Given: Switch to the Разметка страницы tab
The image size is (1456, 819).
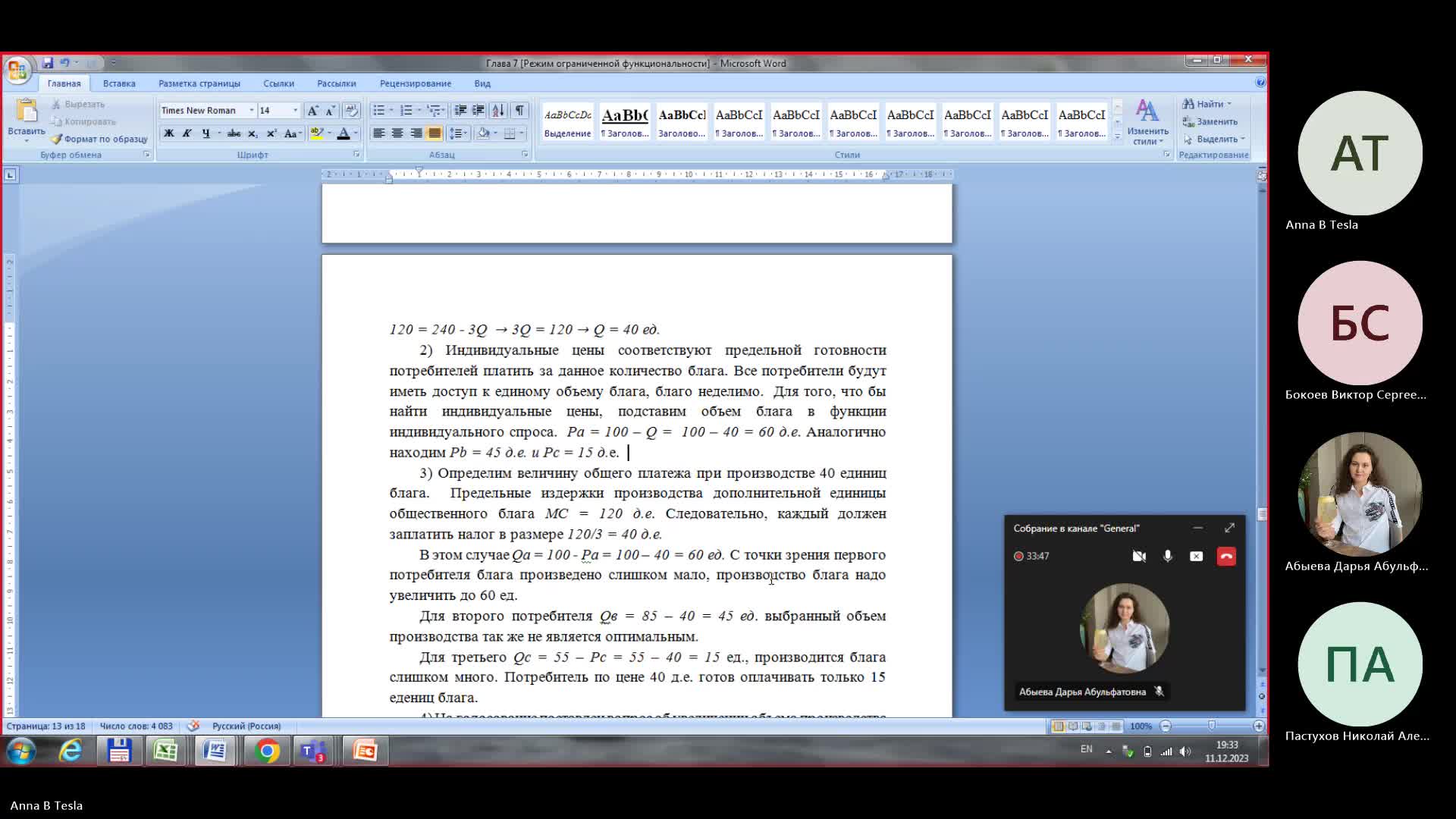Looking at the screenshot, I should click(x=199, y=83).
